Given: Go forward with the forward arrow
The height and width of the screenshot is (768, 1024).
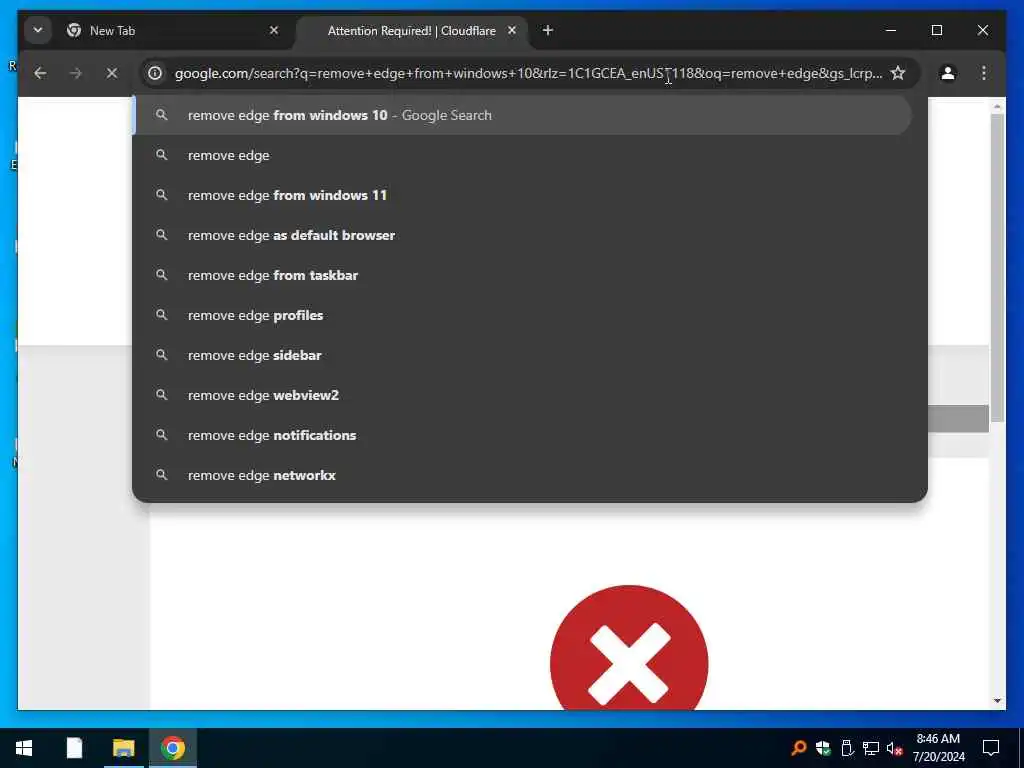Looking at the screenshot, I should (x=76, y=73).
